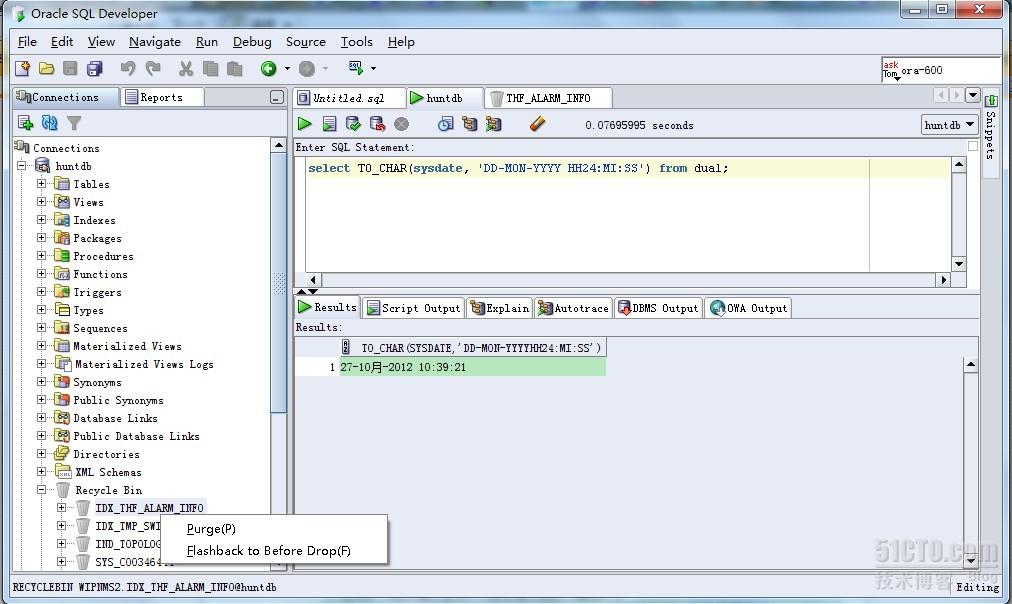The width and height of the screenshot is (1012, 604).
Task: Switch to the Untitled.sql tab
Action: [x=349, y=98]
